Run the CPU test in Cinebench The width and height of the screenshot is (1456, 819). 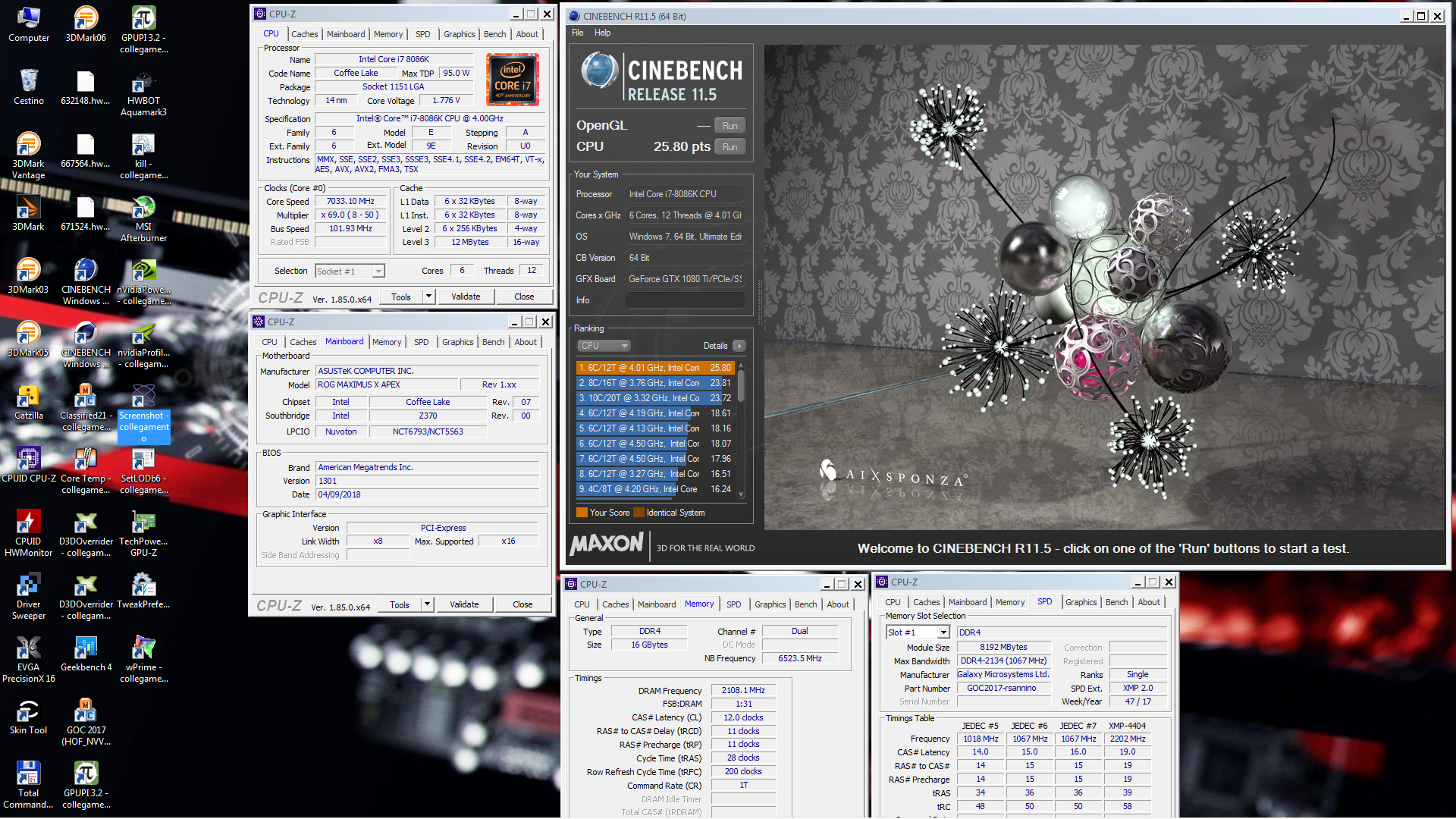730,147
